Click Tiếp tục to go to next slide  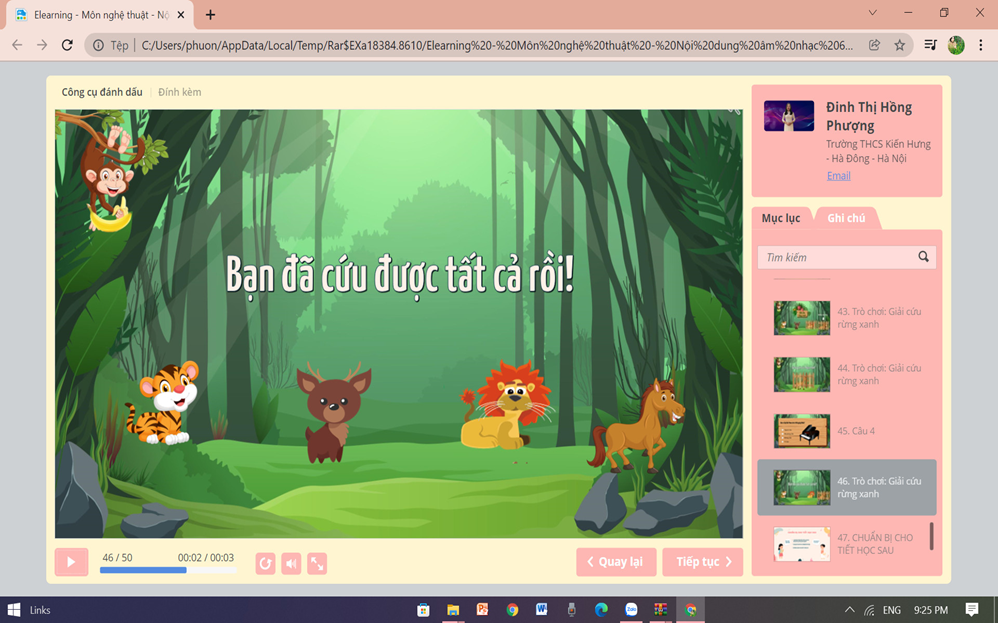click(702, 562)
